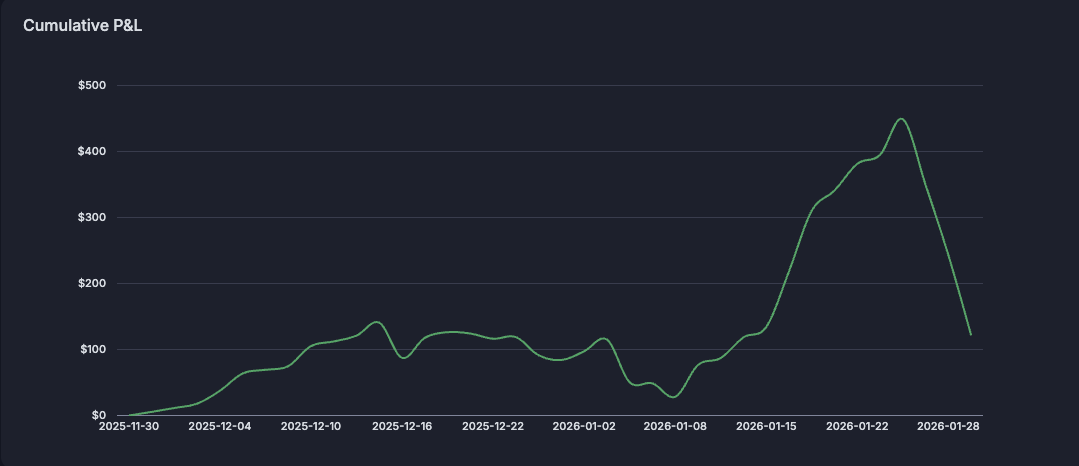Choose the 2026-01-08 date tick label
Viewport: 1079px width, 466px height.
tap(675, 426)
